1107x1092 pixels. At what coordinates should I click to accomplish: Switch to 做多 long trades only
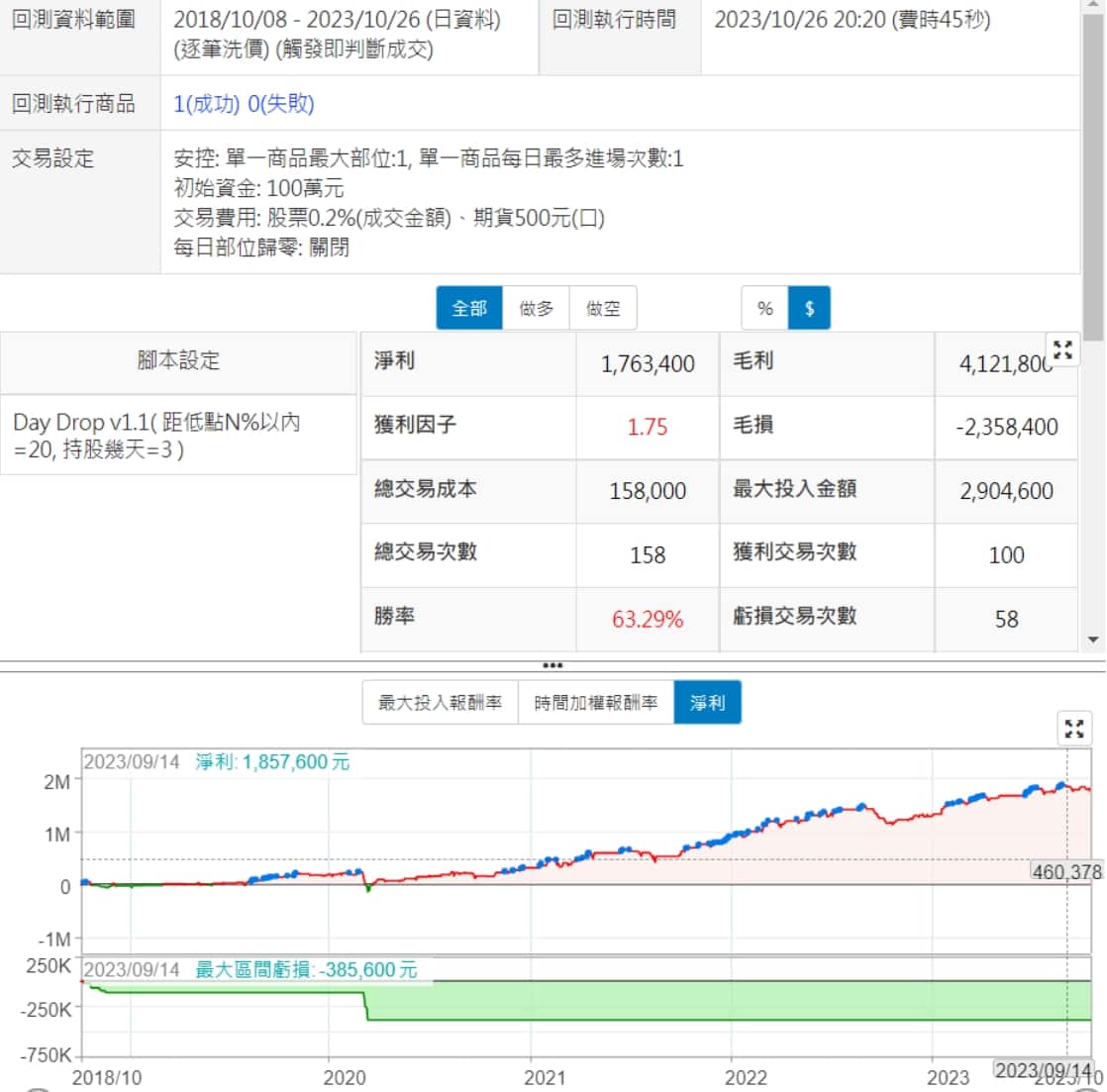pyautogui.click(x=536, y=308)
